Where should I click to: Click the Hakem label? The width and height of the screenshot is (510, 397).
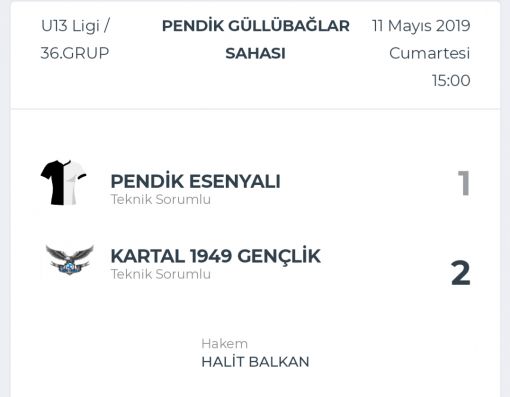pyautogui.click(x=225, y=344)
